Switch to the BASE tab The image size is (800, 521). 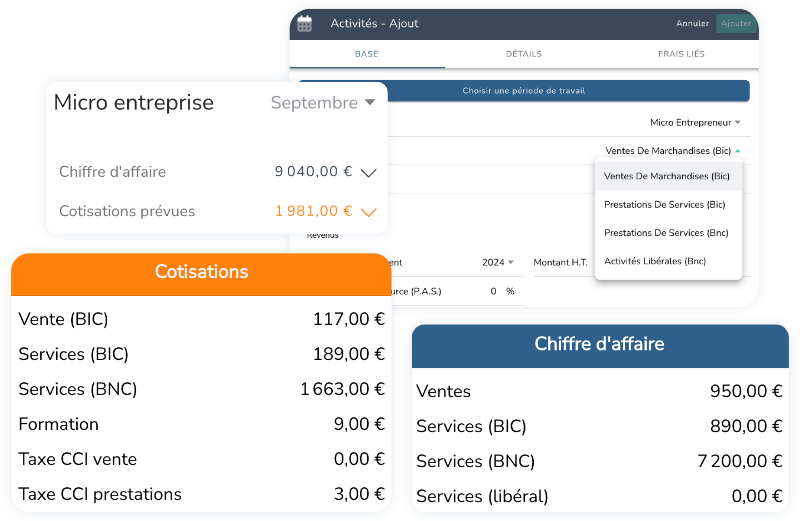tap(367, 54)
